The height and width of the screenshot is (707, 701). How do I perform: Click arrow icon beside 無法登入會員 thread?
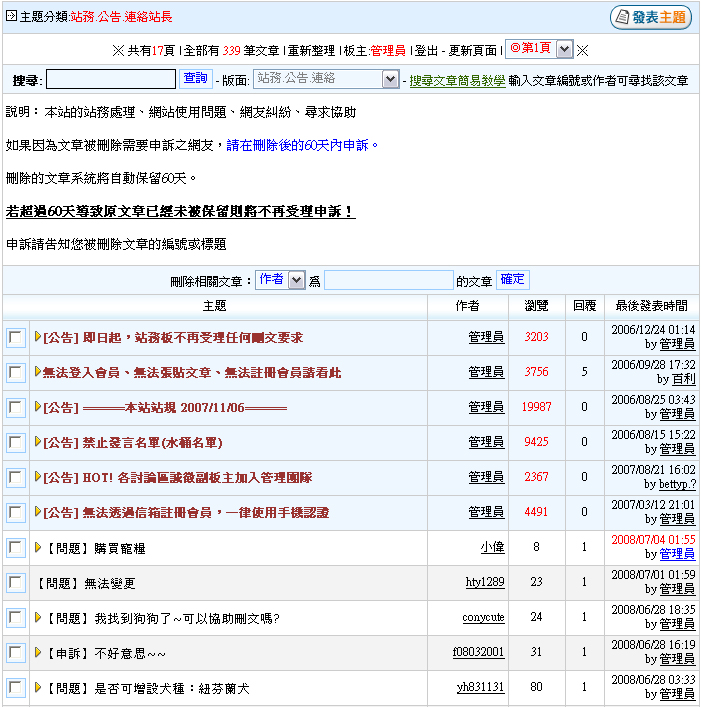[38, 372]
